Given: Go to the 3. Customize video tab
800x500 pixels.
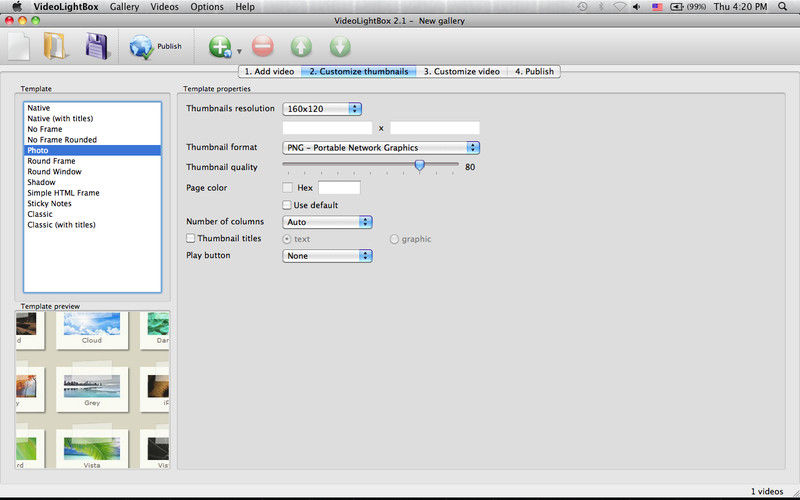Looking at the screenshot, I should (461, 71).
